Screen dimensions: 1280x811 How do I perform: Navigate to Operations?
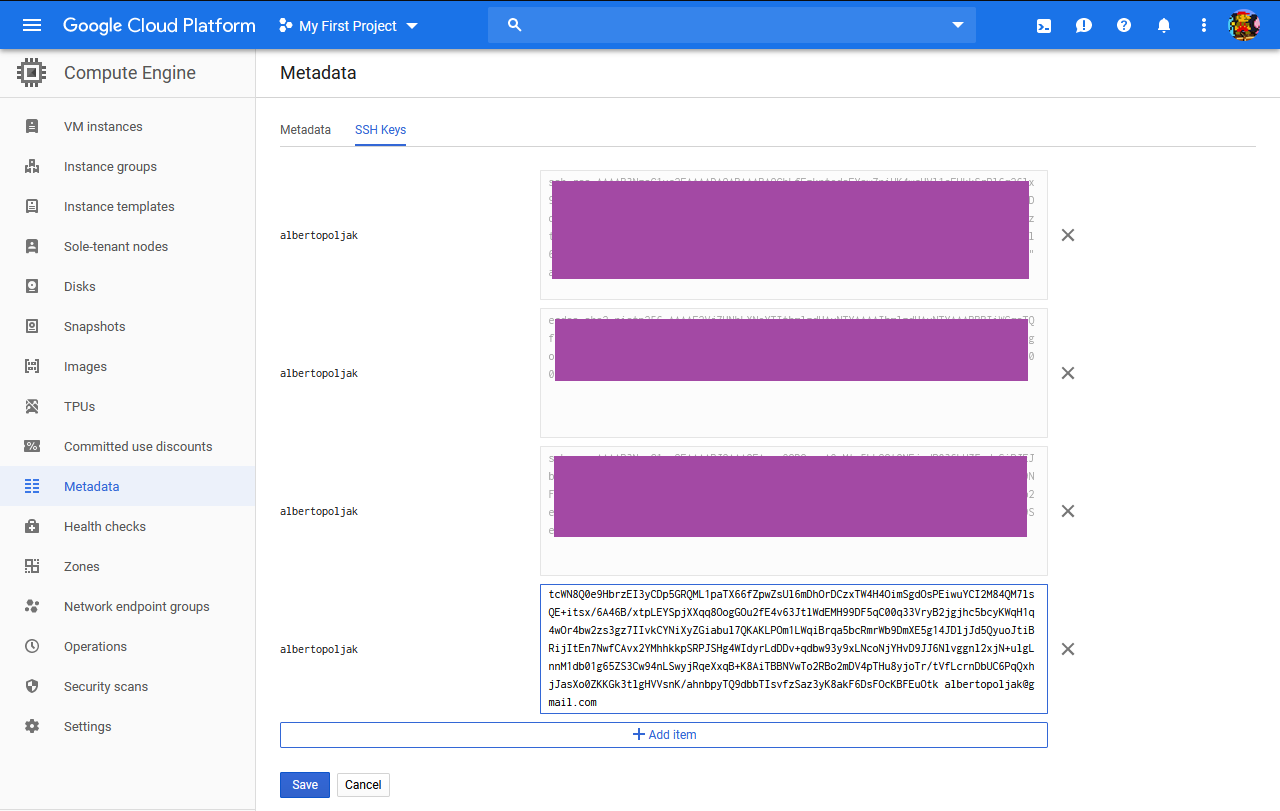95,647
